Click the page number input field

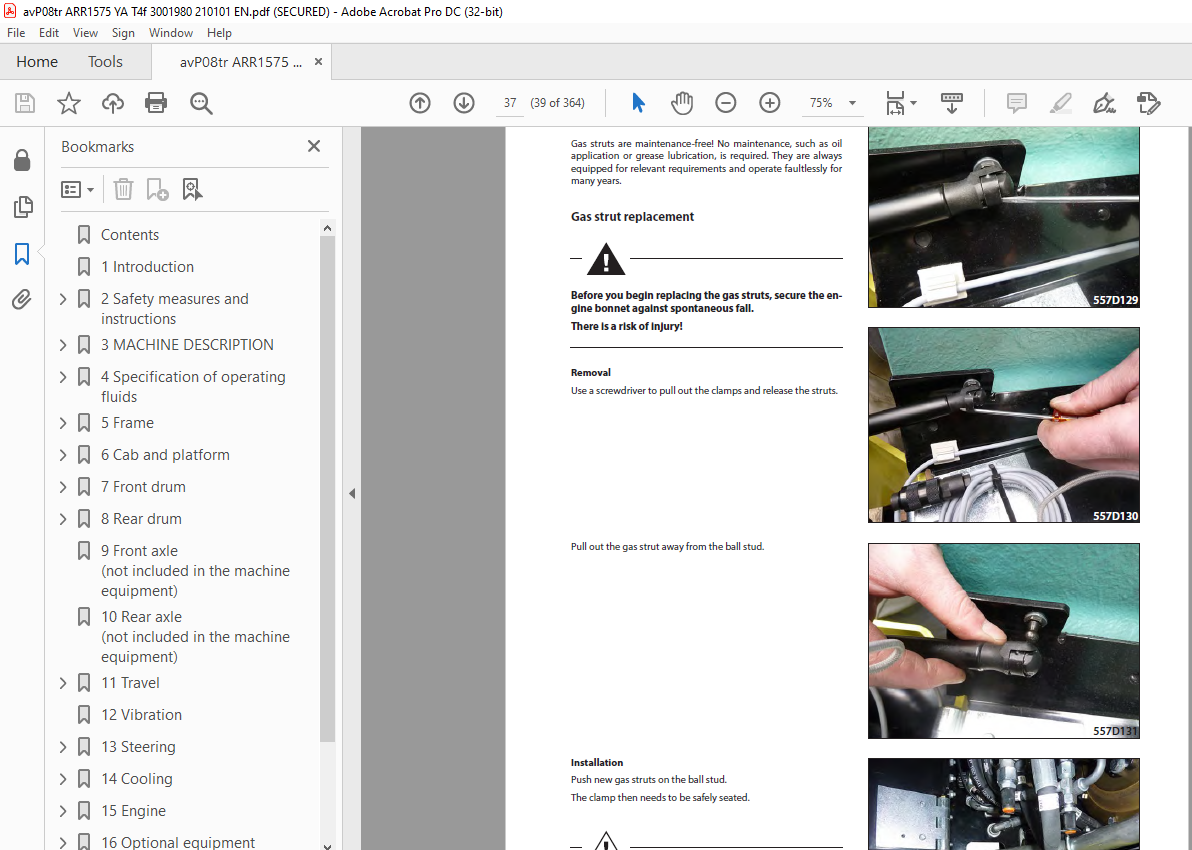click(510, 103)
